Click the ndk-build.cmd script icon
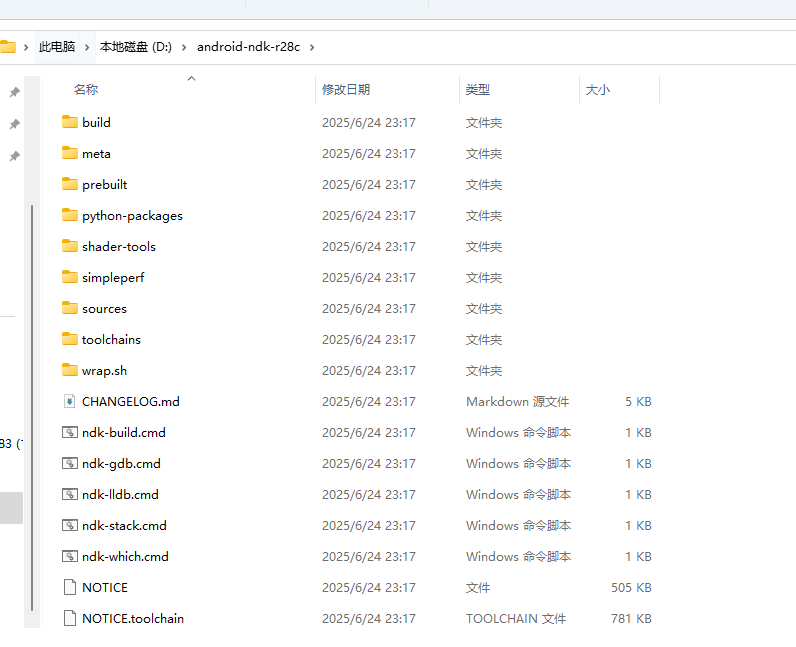Screen dimensions: 796x647 (70, 432)
